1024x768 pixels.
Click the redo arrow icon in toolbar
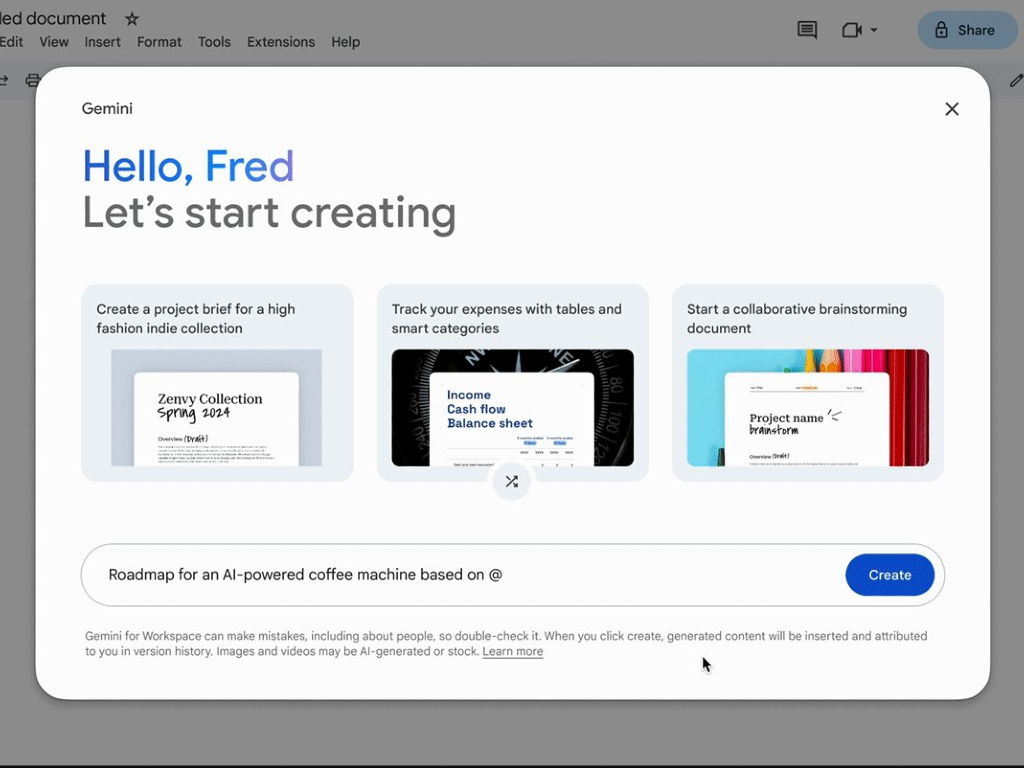point(4,80)
